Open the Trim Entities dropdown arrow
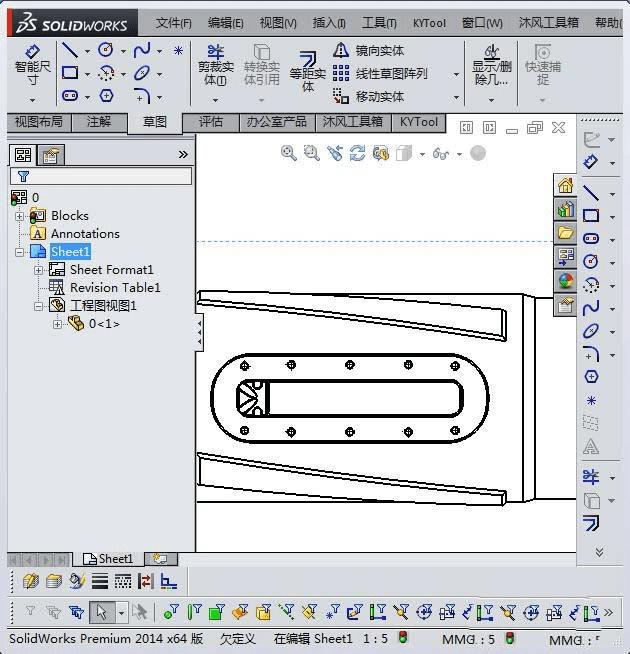This screenshot has height=654, width=630. (x=216, y=100)
